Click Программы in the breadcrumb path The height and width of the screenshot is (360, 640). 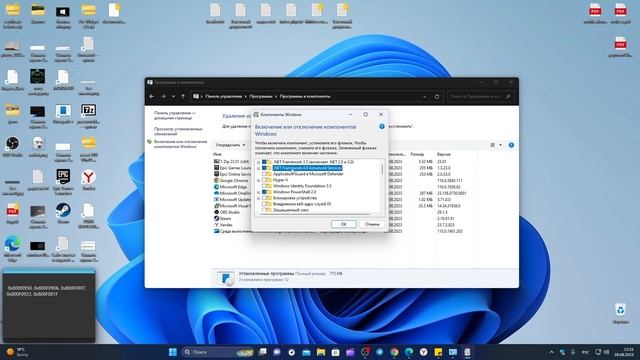pos(260,97)
